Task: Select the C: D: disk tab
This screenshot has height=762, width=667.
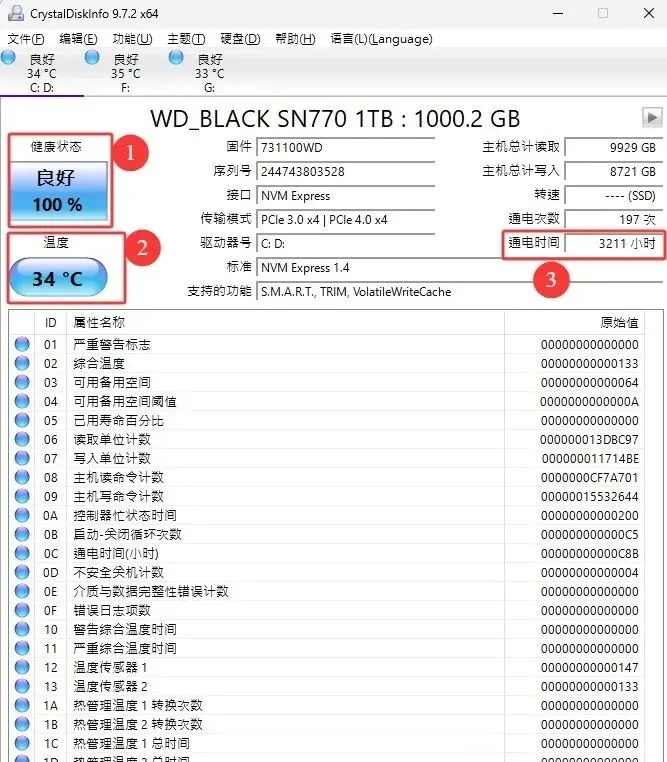Action: tap(42, 73)
